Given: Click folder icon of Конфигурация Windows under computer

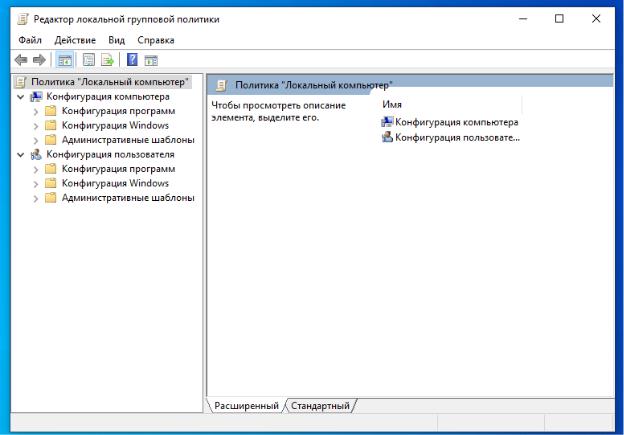Looking at the screenshot, I should point(51,125).
